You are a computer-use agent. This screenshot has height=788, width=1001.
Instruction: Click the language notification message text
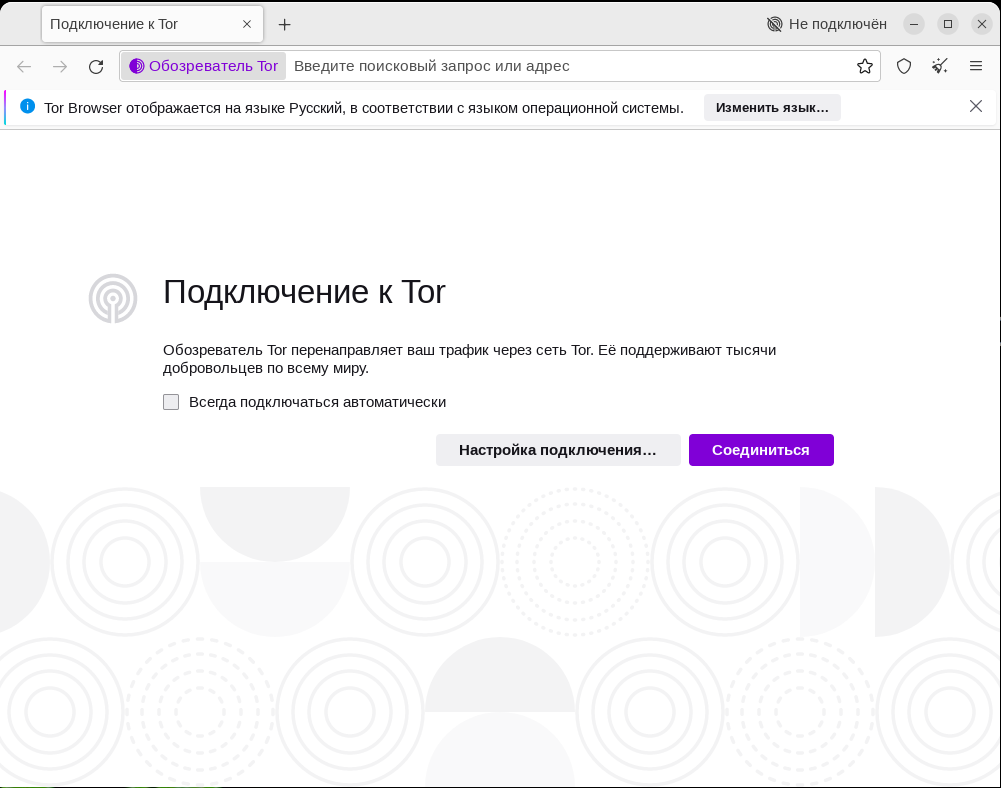[x=364, y=108]
